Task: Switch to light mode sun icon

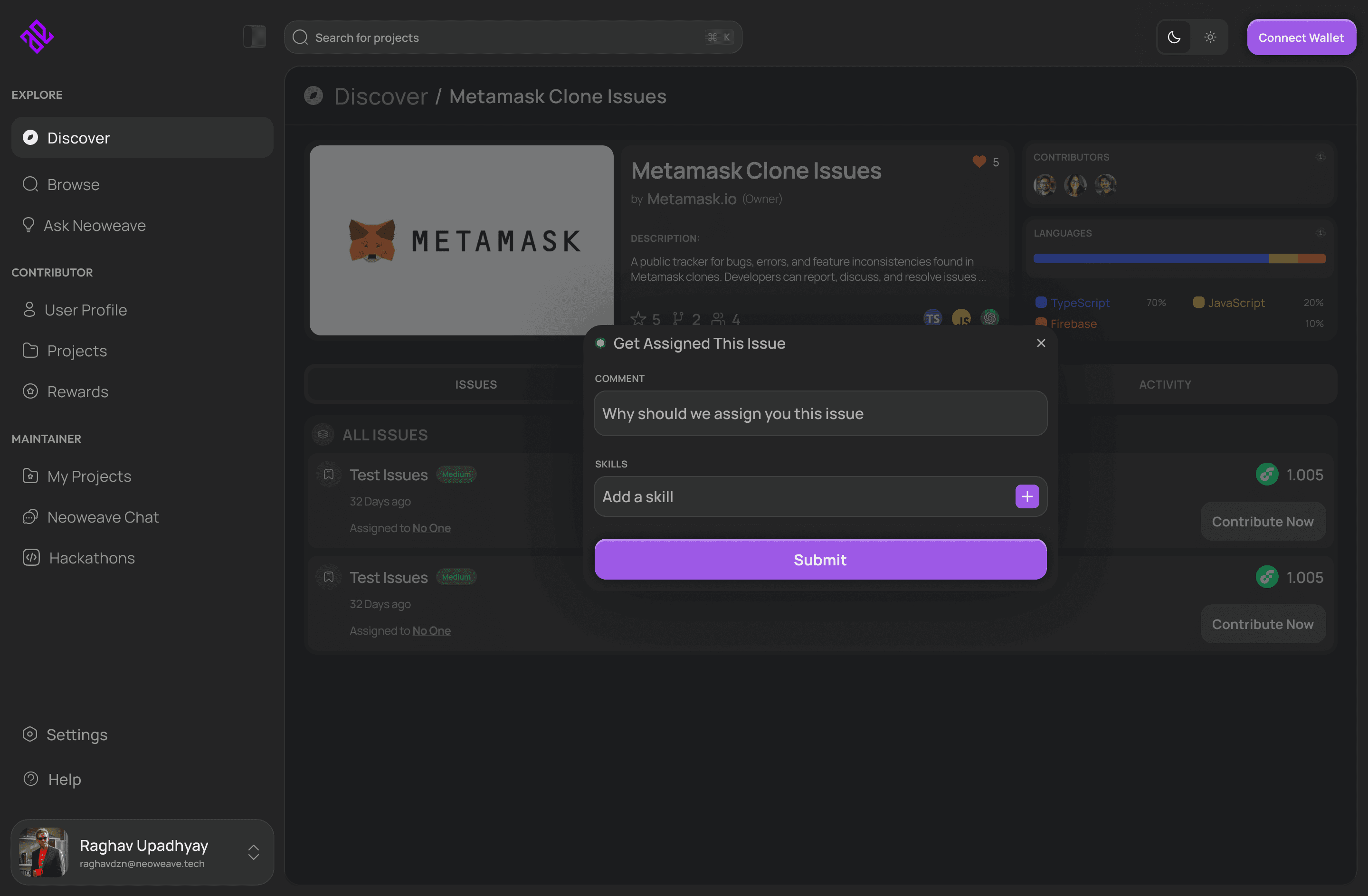Action: pos(1210,38)
